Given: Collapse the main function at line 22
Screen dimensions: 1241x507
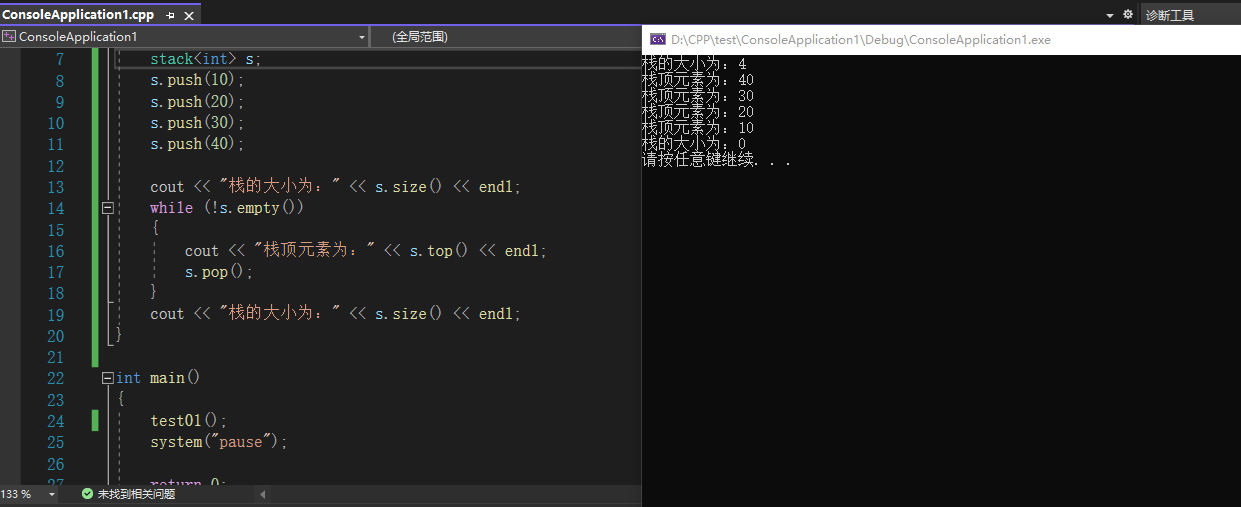Looking at the screenshot, I should pyautogui.click(x=107, y=378).
